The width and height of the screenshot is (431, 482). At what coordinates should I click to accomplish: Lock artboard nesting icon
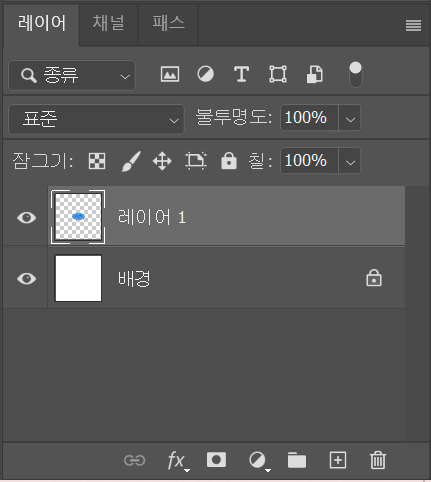(196, 161)
